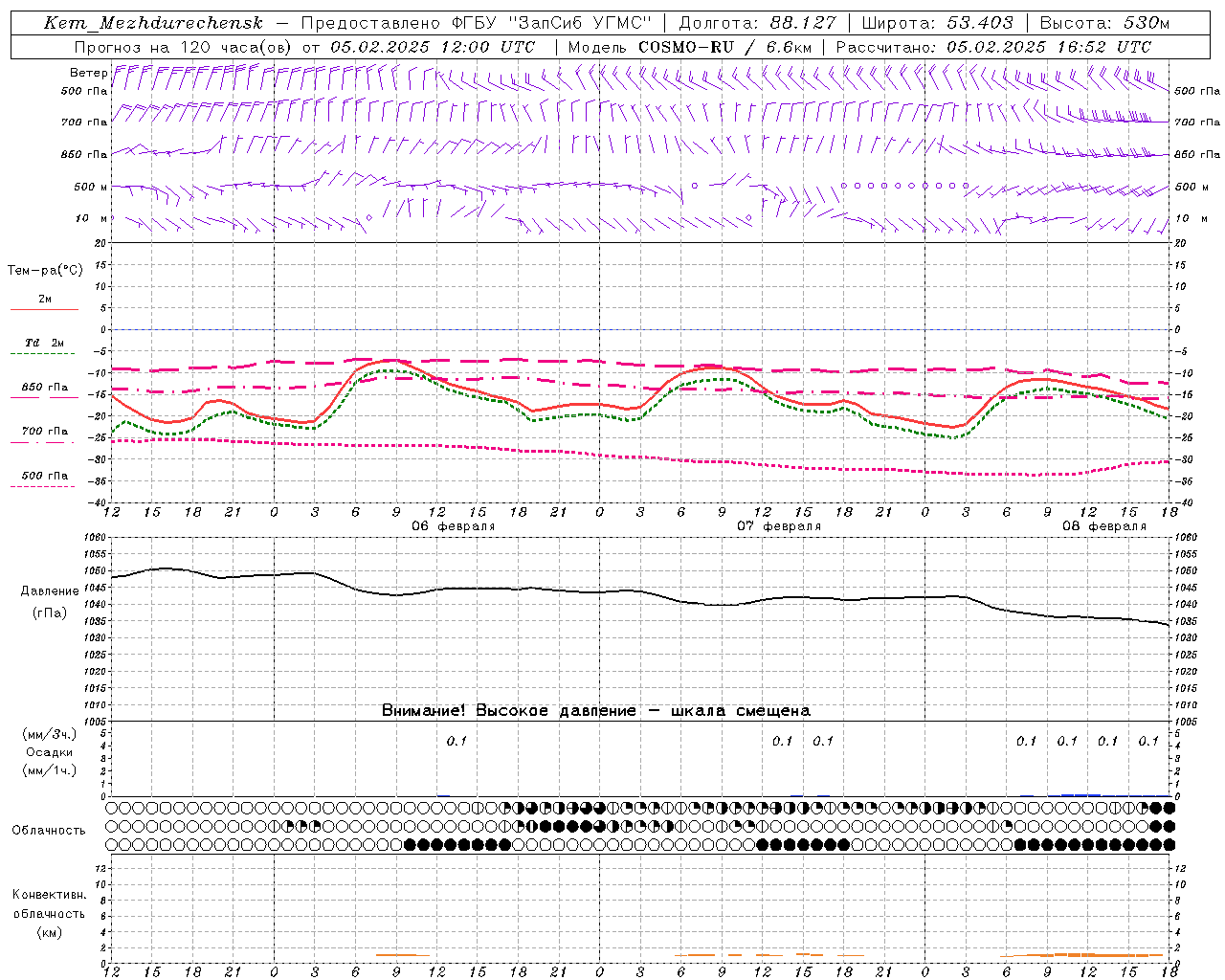The width and height of the screenshot is (1225, 980).
Task: Click the 'Облачность' cloudiness label
Action: click(49, 831)
